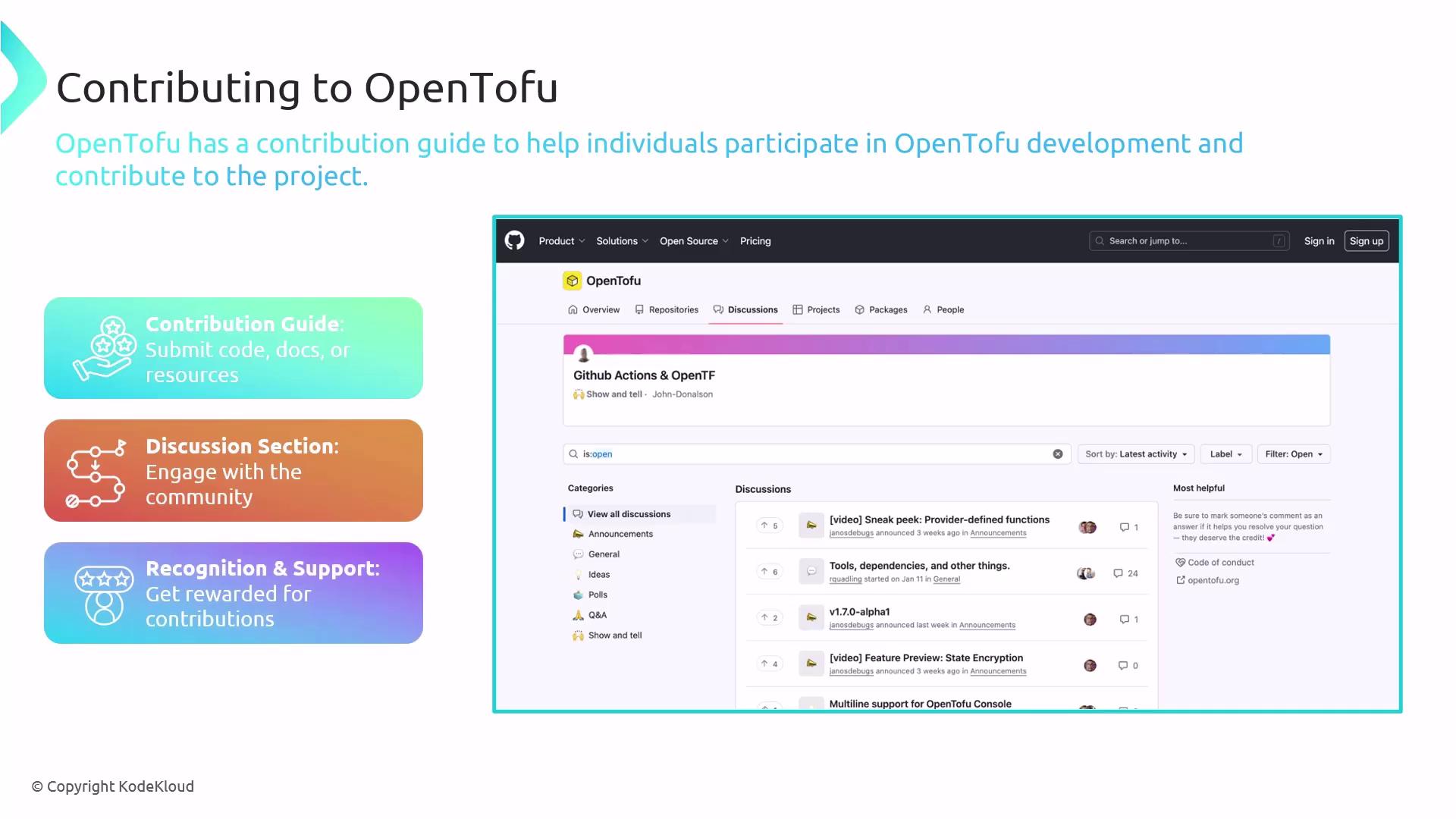
Task: Open the Label filter dropdown
Action: (1225, 454)
